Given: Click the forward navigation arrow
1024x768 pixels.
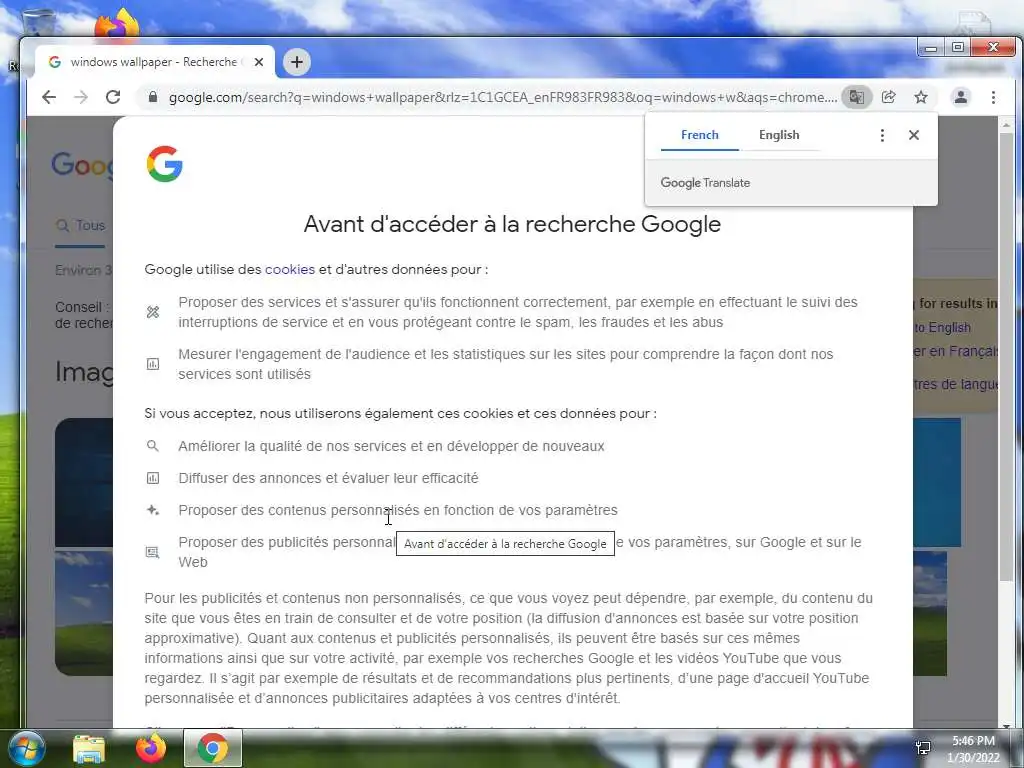Looking at the screenshot, I should click(x=80, y=97).
